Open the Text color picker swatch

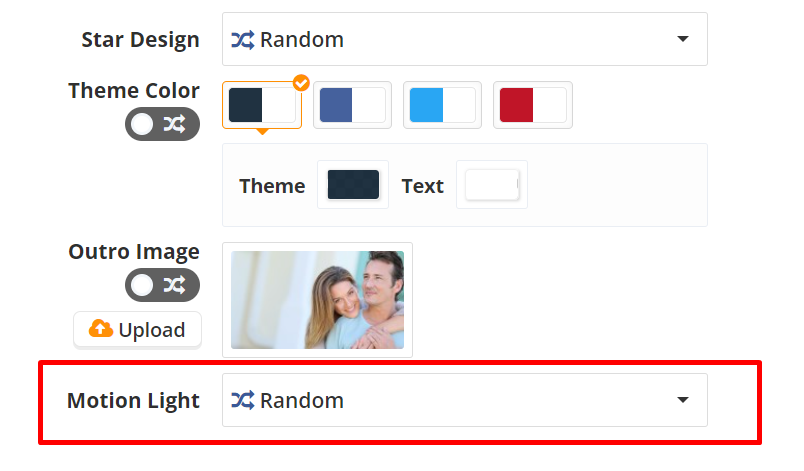[492, 185]
